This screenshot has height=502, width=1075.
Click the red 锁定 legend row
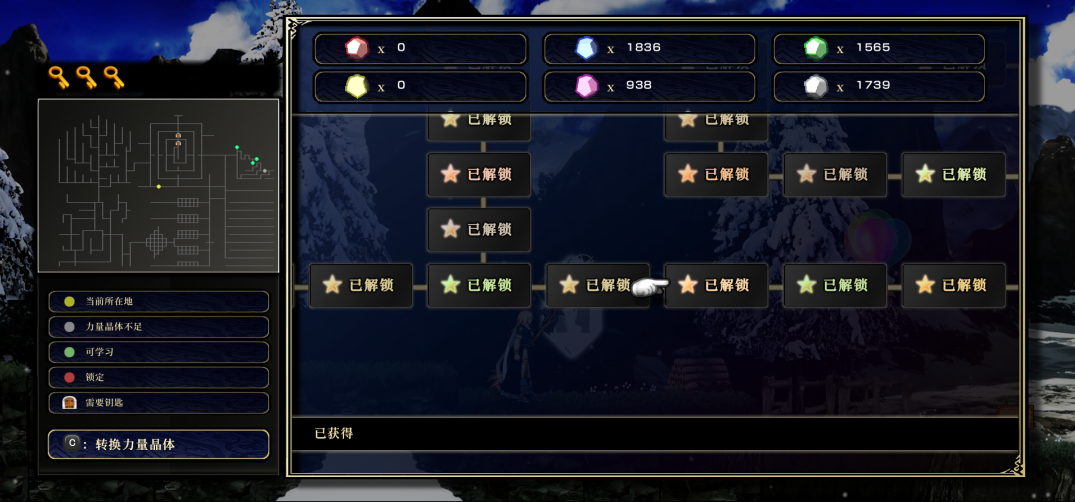pos(158,377)
